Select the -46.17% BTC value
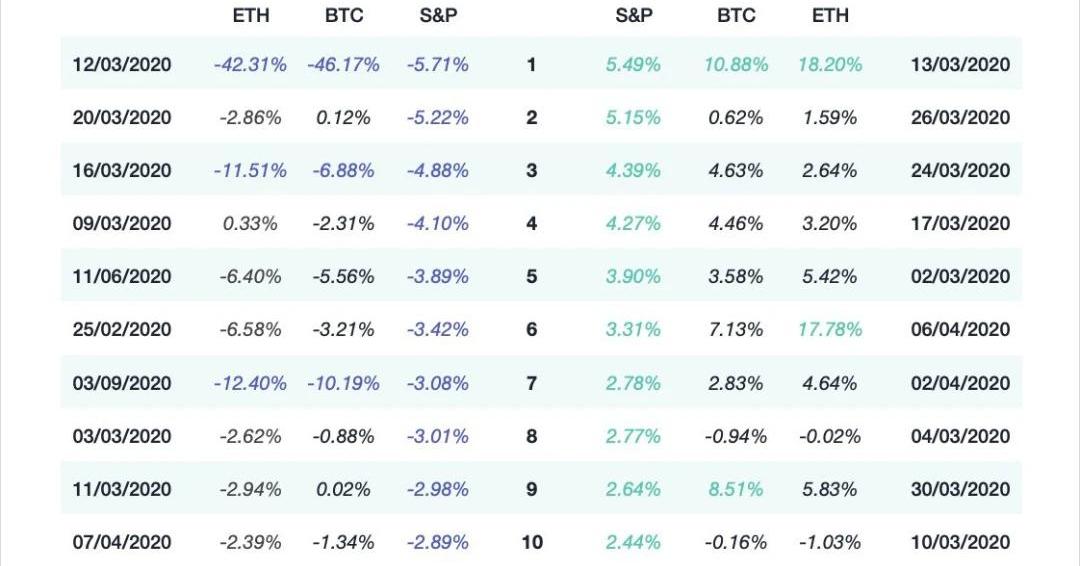 tap(343, 65)
